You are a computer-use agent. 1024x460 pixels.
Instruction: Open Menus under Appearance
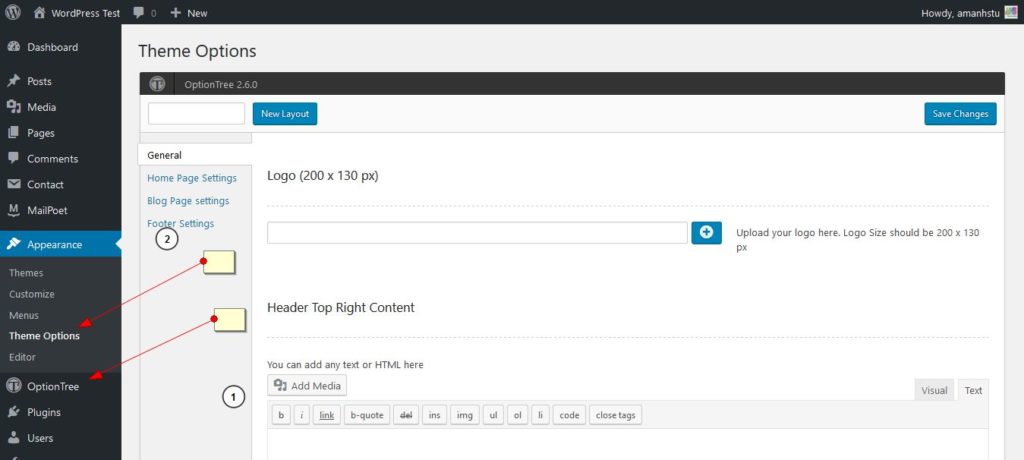[24, 315]
